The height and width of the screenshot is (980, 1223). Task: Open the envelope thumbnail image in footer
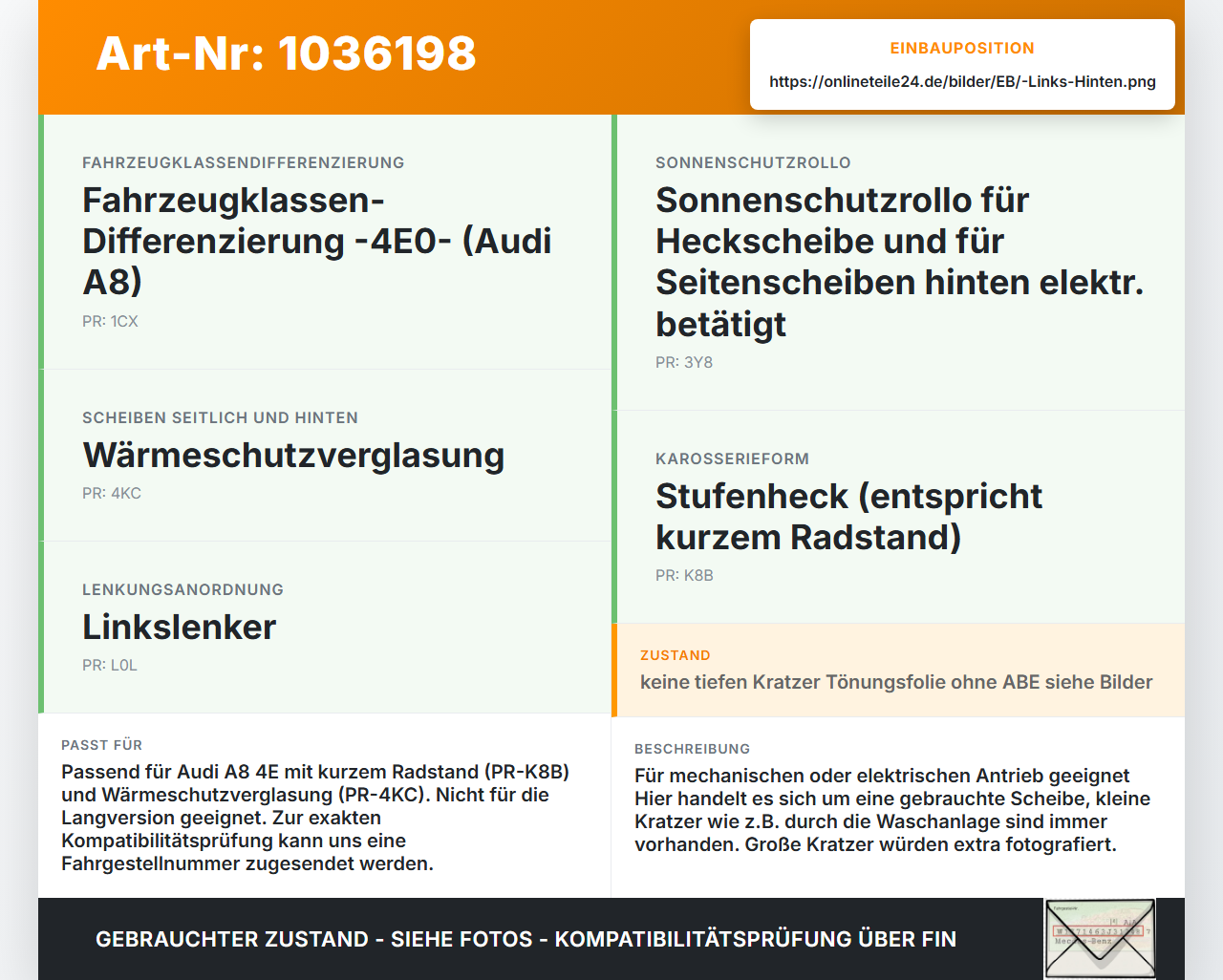coord(1100,939)
